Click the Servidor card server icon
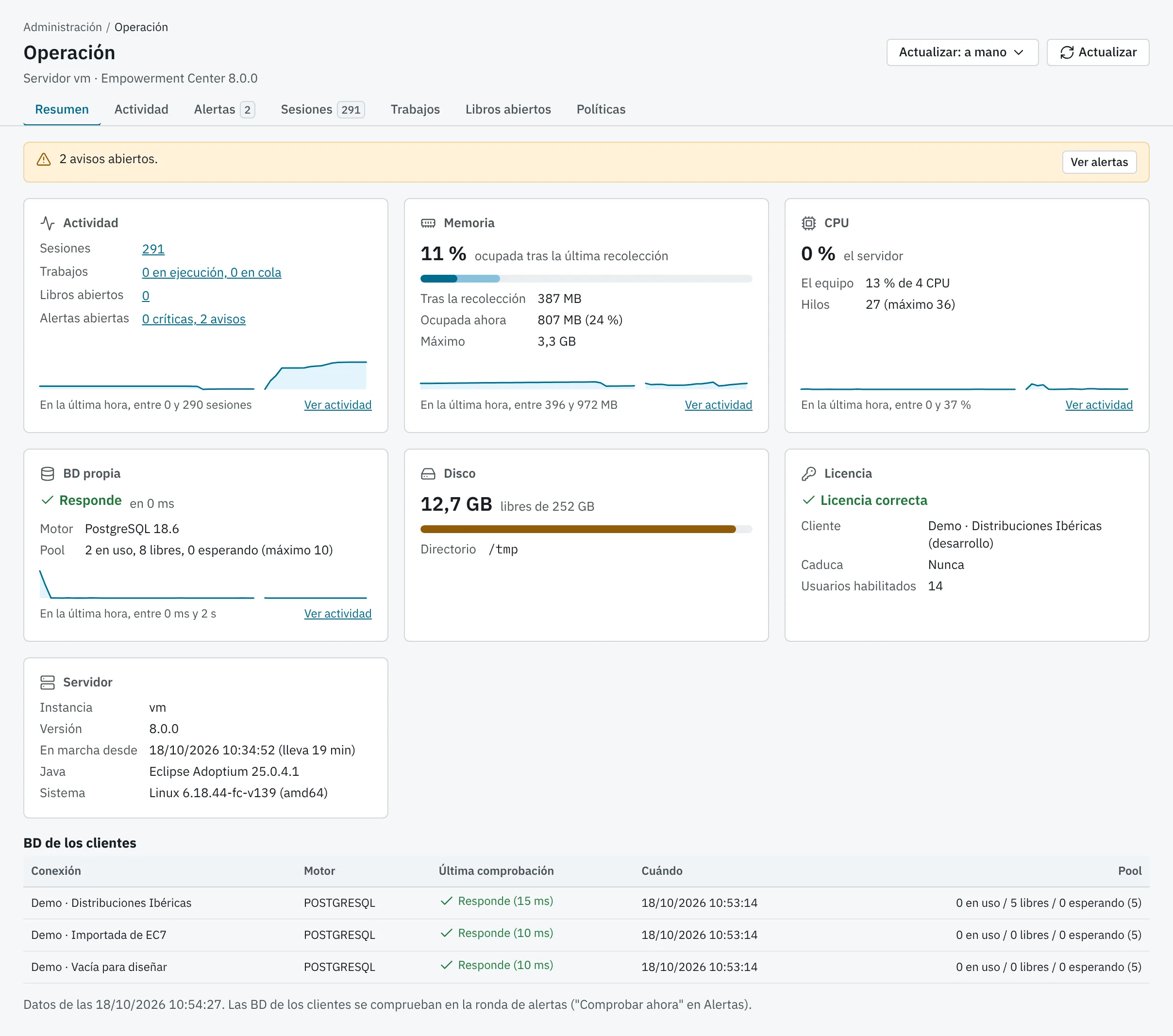Image resolution: width=1173 pixels, height=1036 pixels. [x=48, y=683]
